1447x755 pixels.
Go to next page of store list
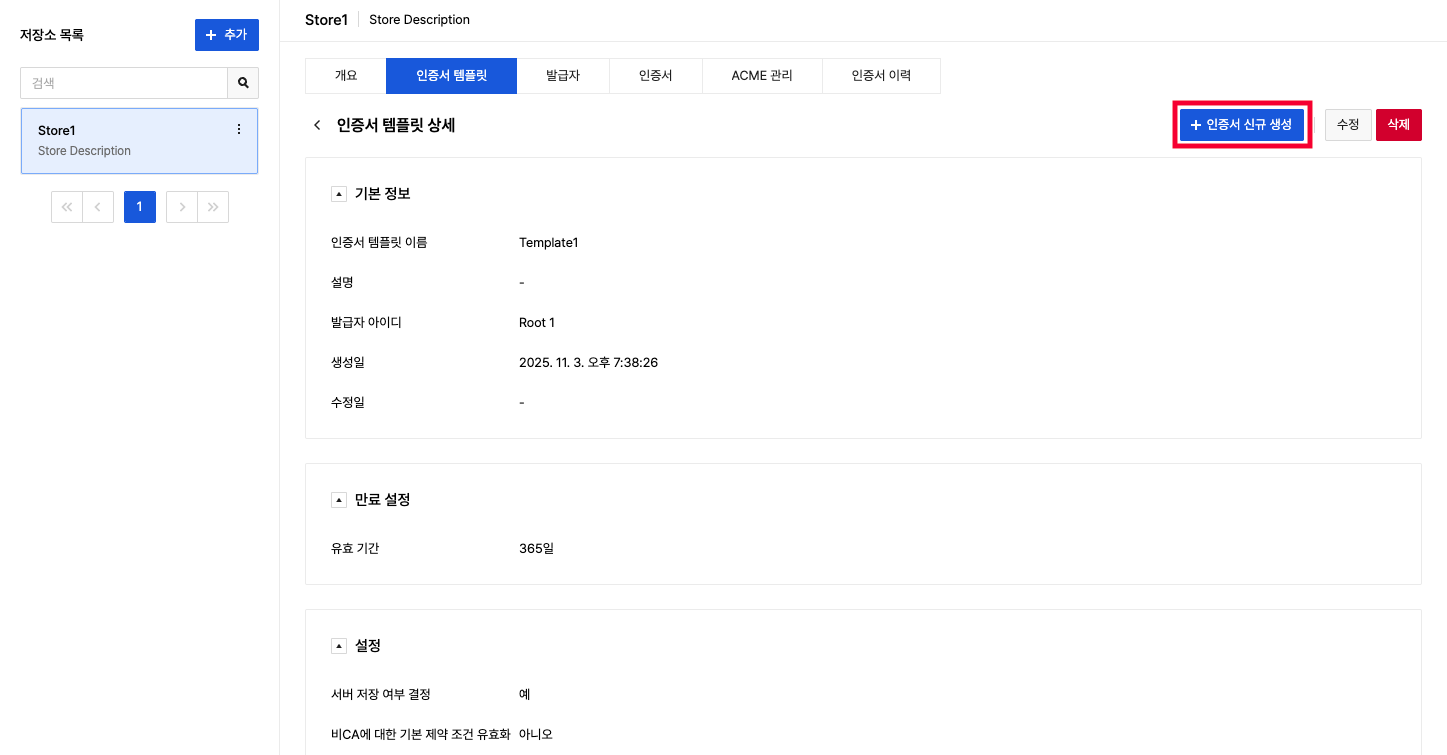coord(182,207)
